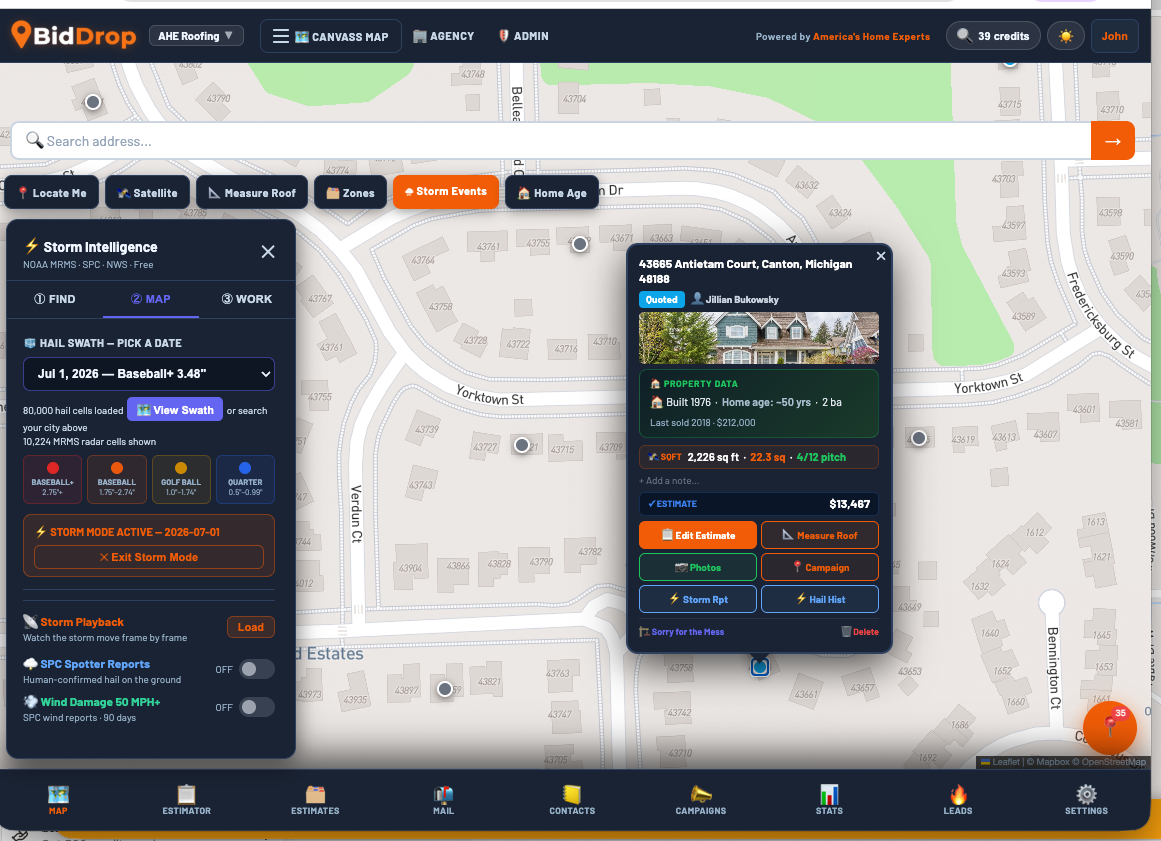The height and width of the screenshot is (841, 1161).
Task: Open the hail swath date dropdown
Action: click(149, 374)
